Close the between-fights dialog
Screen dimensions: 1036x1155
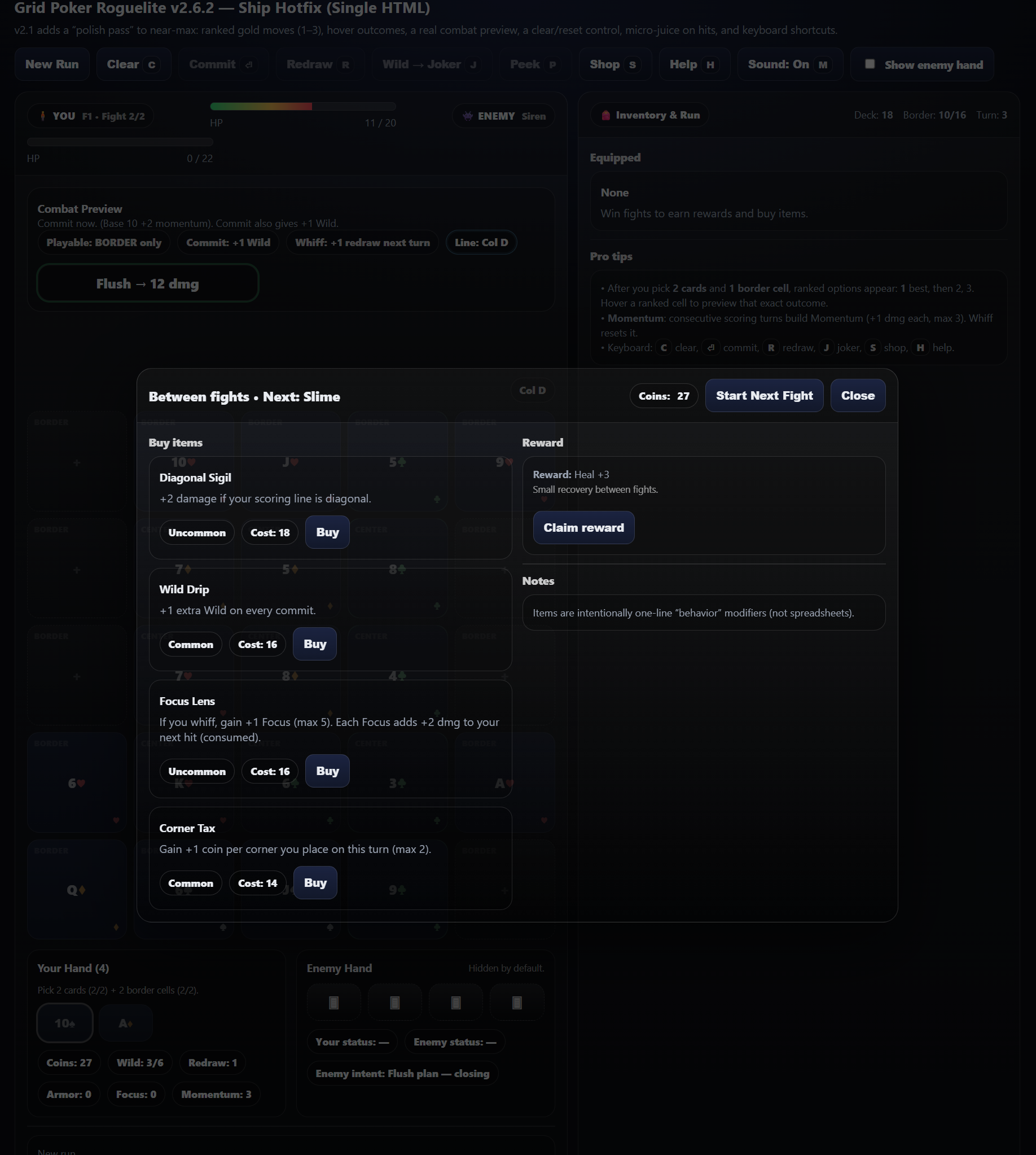(x=858, y=395)
